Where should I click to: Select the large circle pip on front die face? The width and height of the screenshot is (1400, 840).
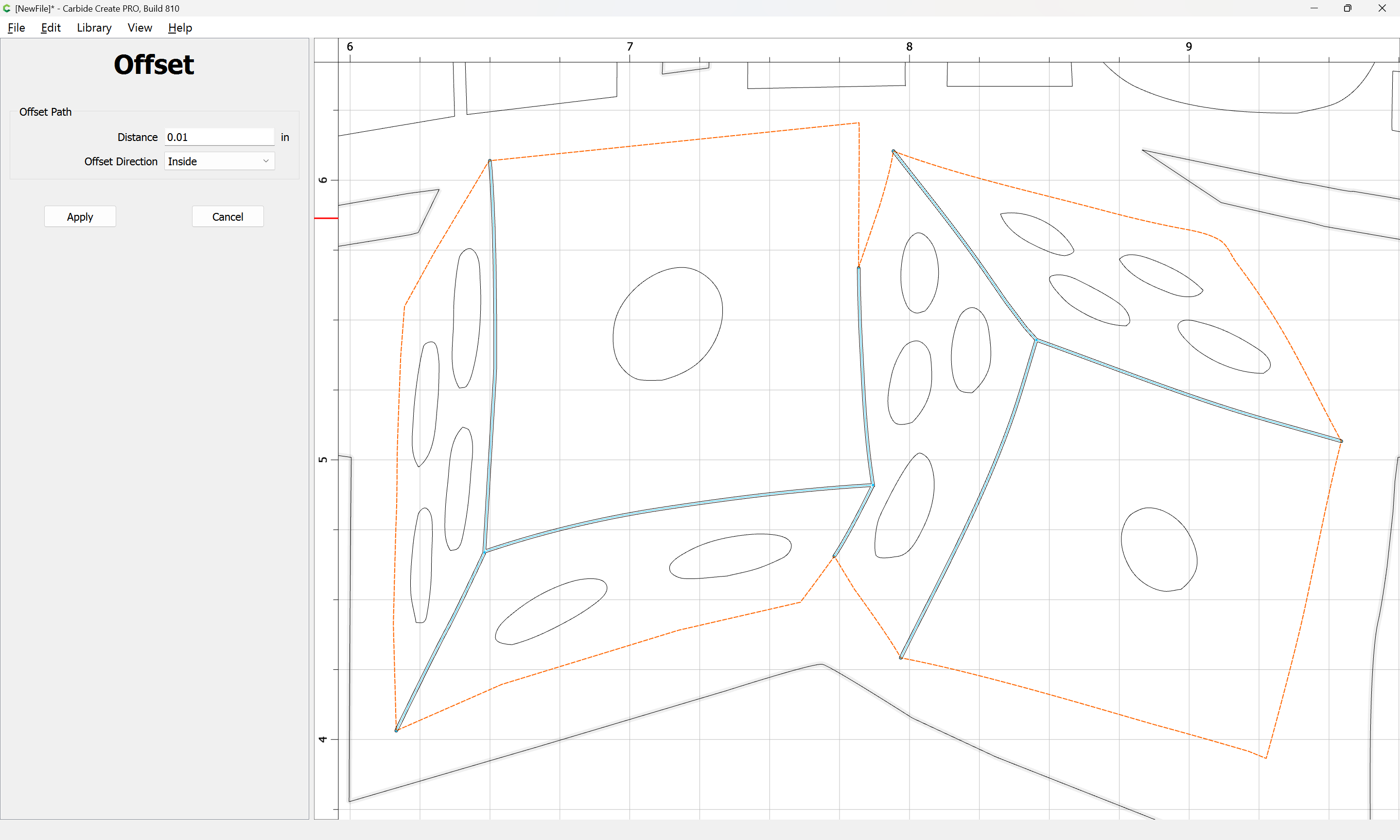tap(668, 324)
